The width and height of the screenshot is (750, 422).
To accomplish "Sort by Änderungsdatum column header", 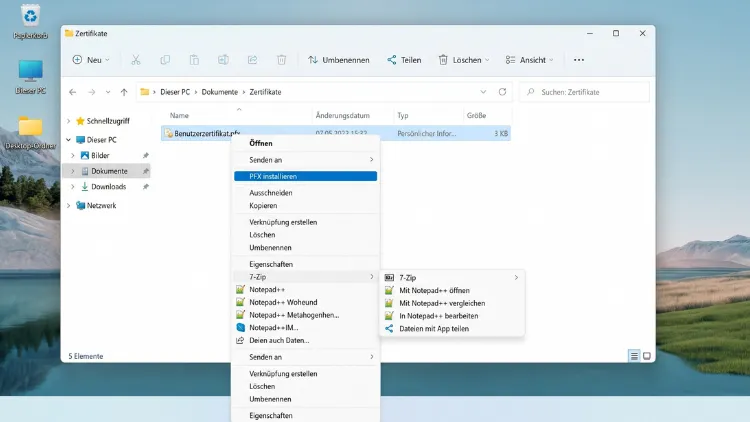I will pos(342,115).
